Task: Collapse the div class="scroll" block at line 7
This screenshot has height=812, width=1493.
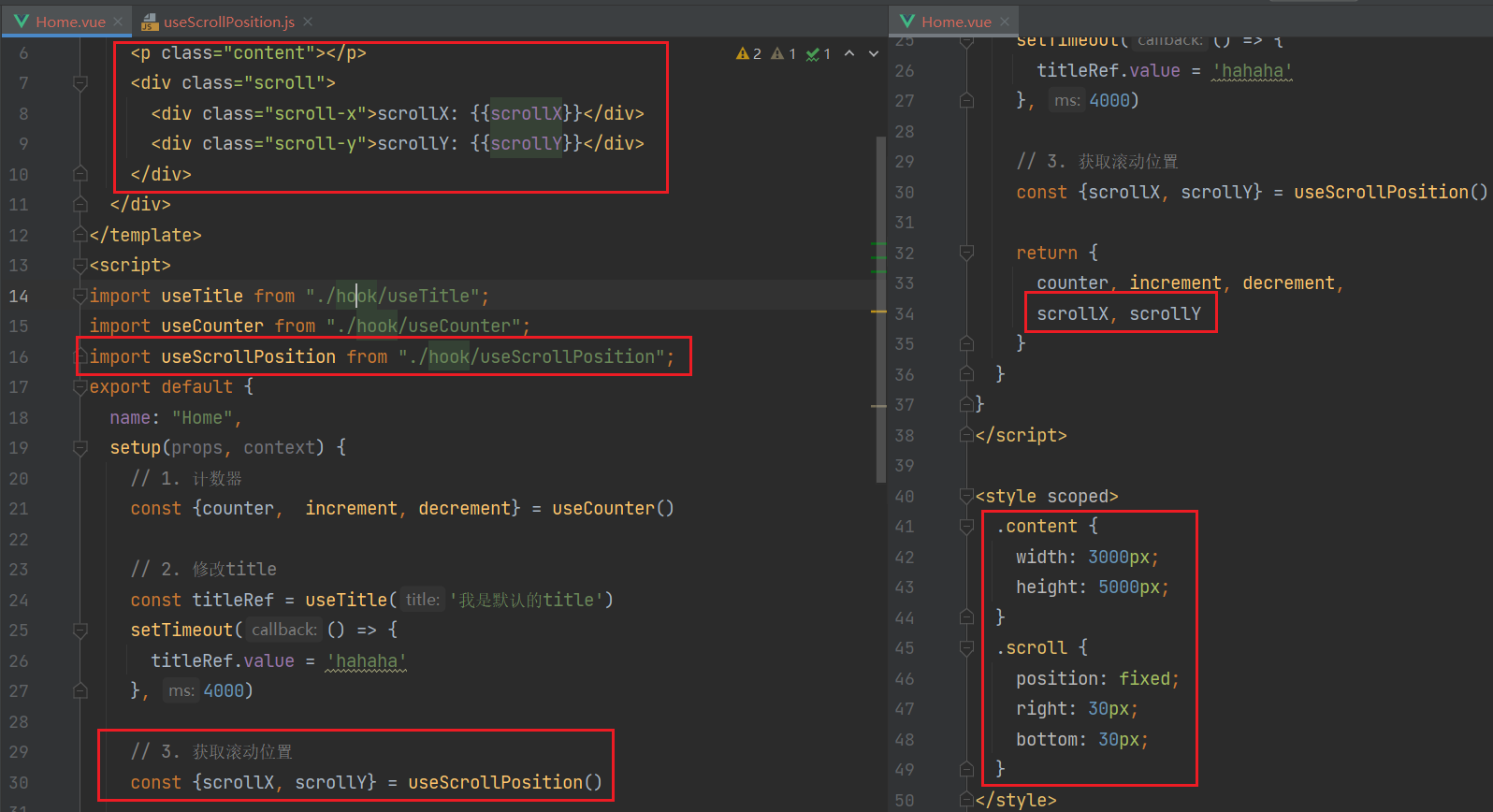Action: pyautogui.click(x=80, y=84)
